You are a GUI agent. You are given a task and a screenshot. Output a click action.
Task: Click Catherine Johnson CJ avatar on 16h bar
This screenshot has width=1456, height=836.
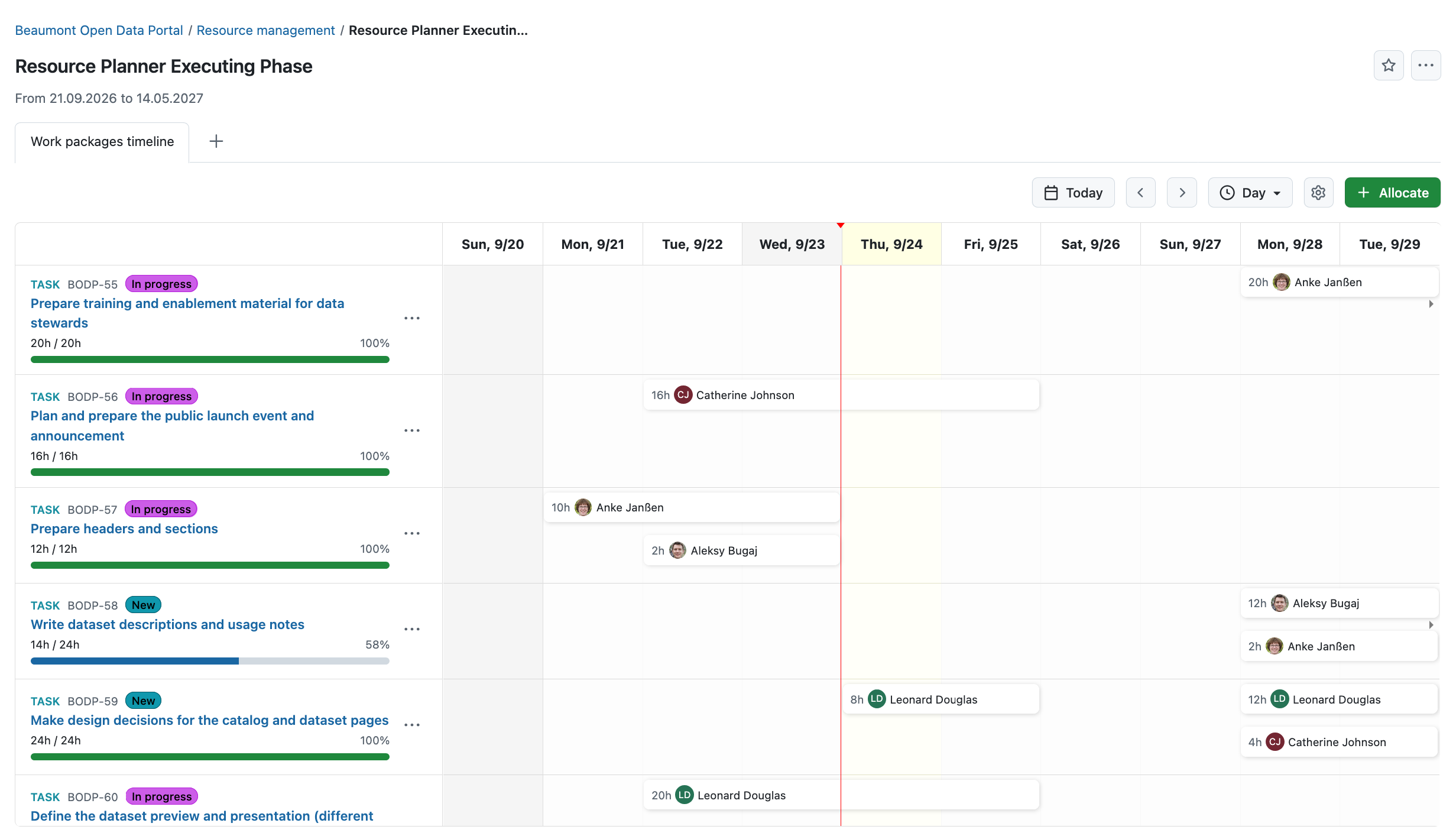(683, 394)
